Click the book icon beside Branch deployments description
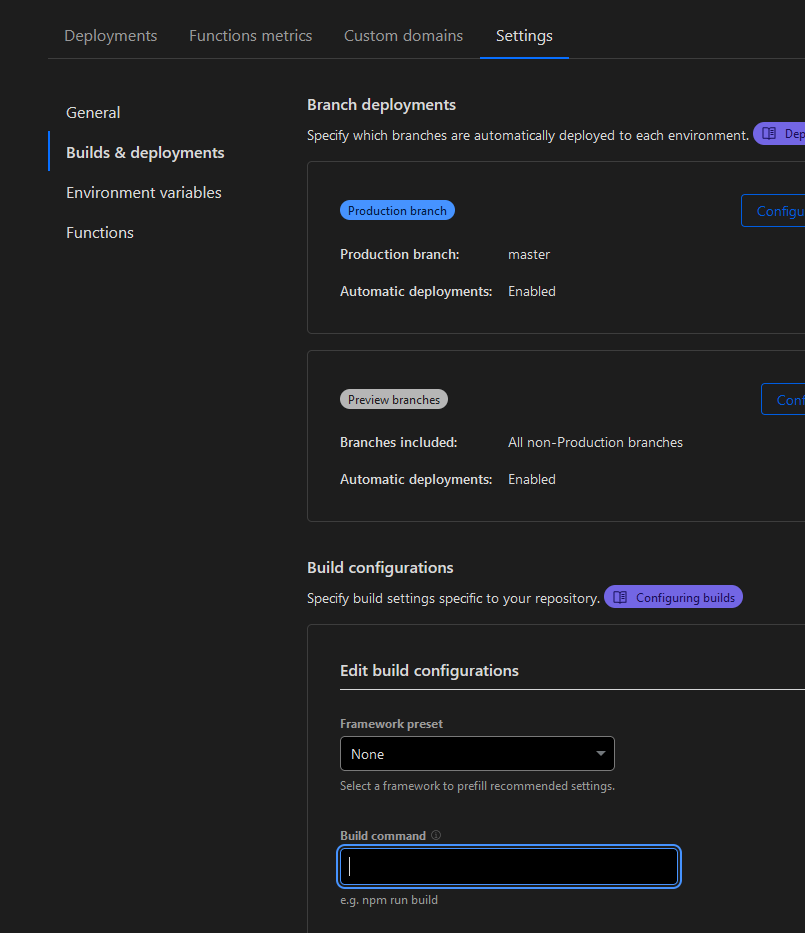The image size is (805, 933). point(769,134)
